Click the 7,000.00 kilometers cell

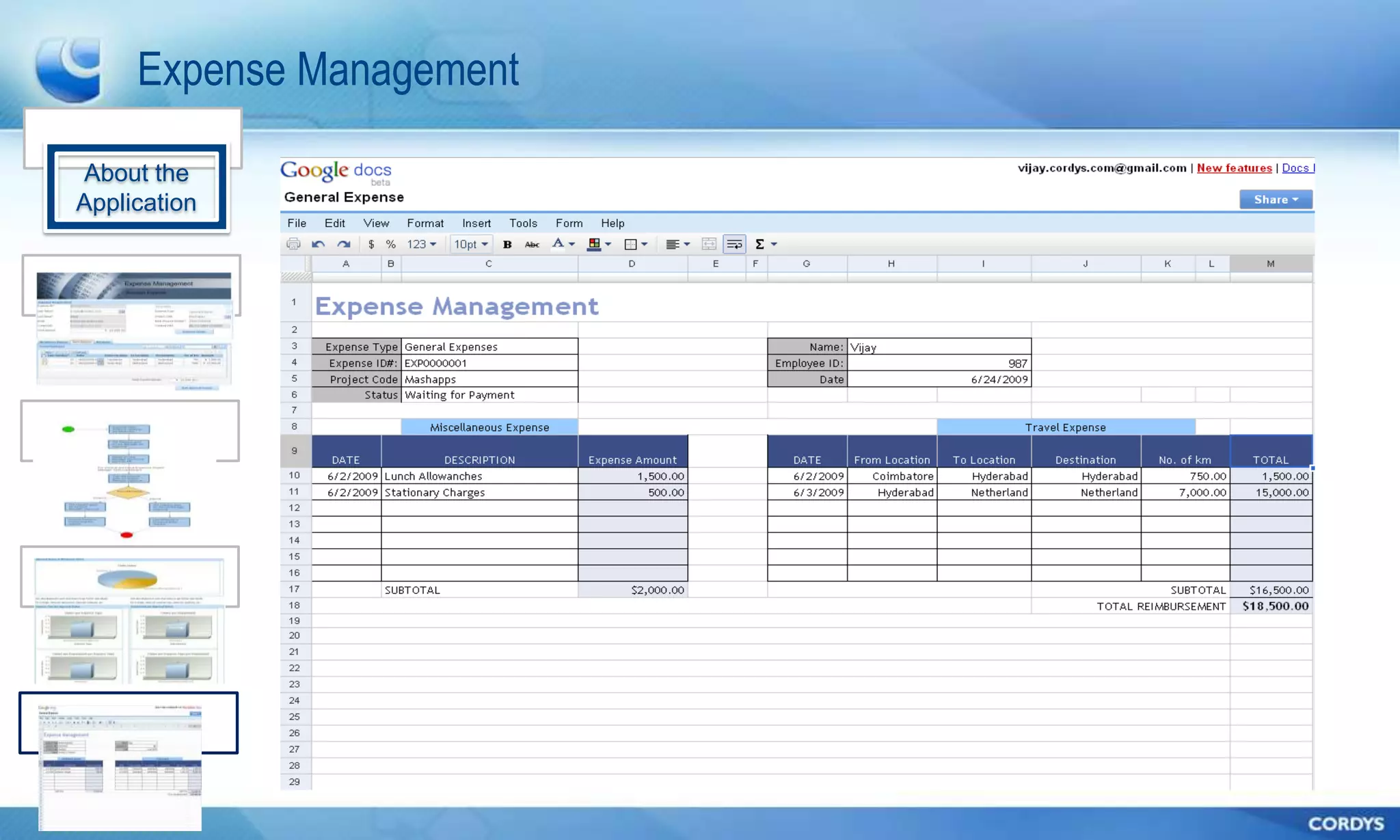[x=1185, y=493]
